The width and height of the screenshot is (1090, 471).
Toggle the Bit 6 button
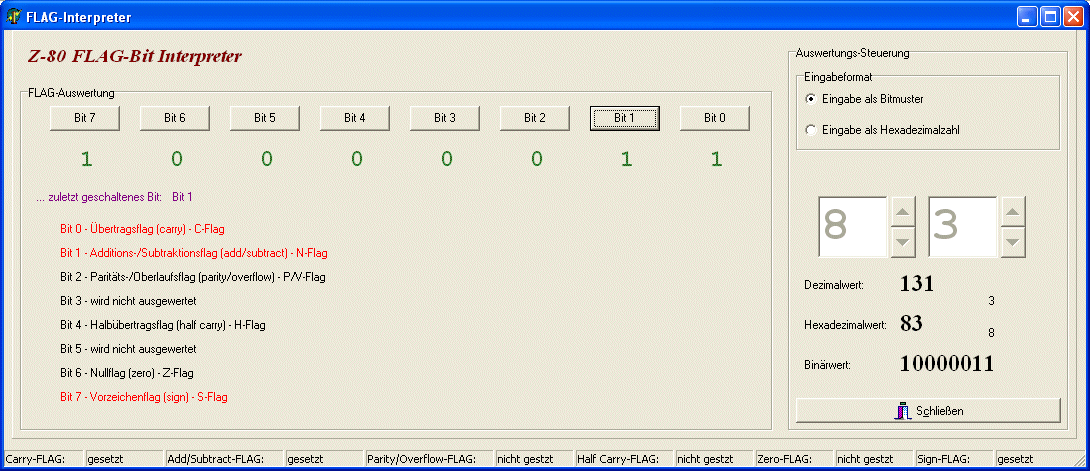(x=174, y=118)
